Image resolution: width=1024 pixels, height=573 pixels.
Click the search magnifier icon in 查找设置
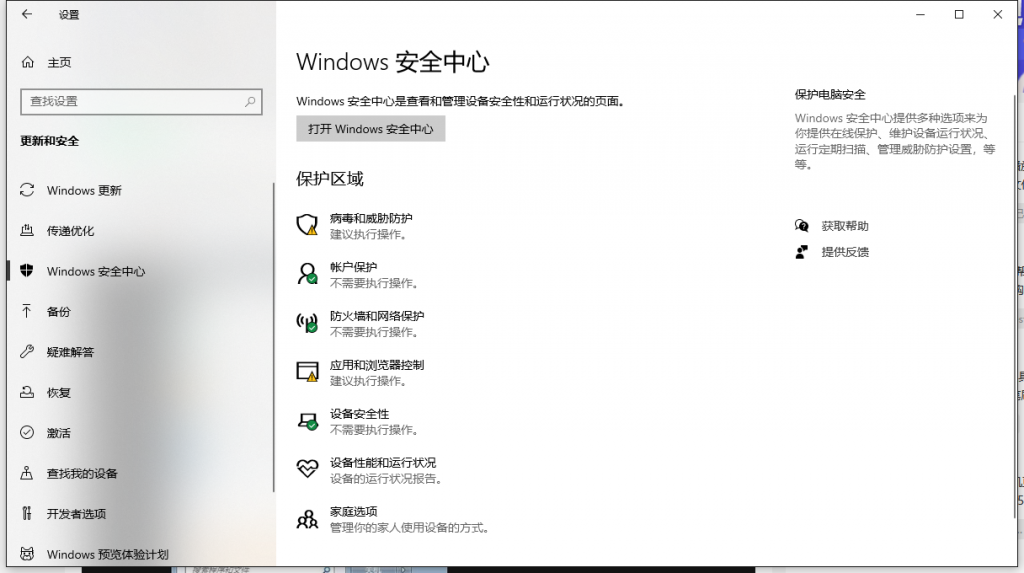250,101
